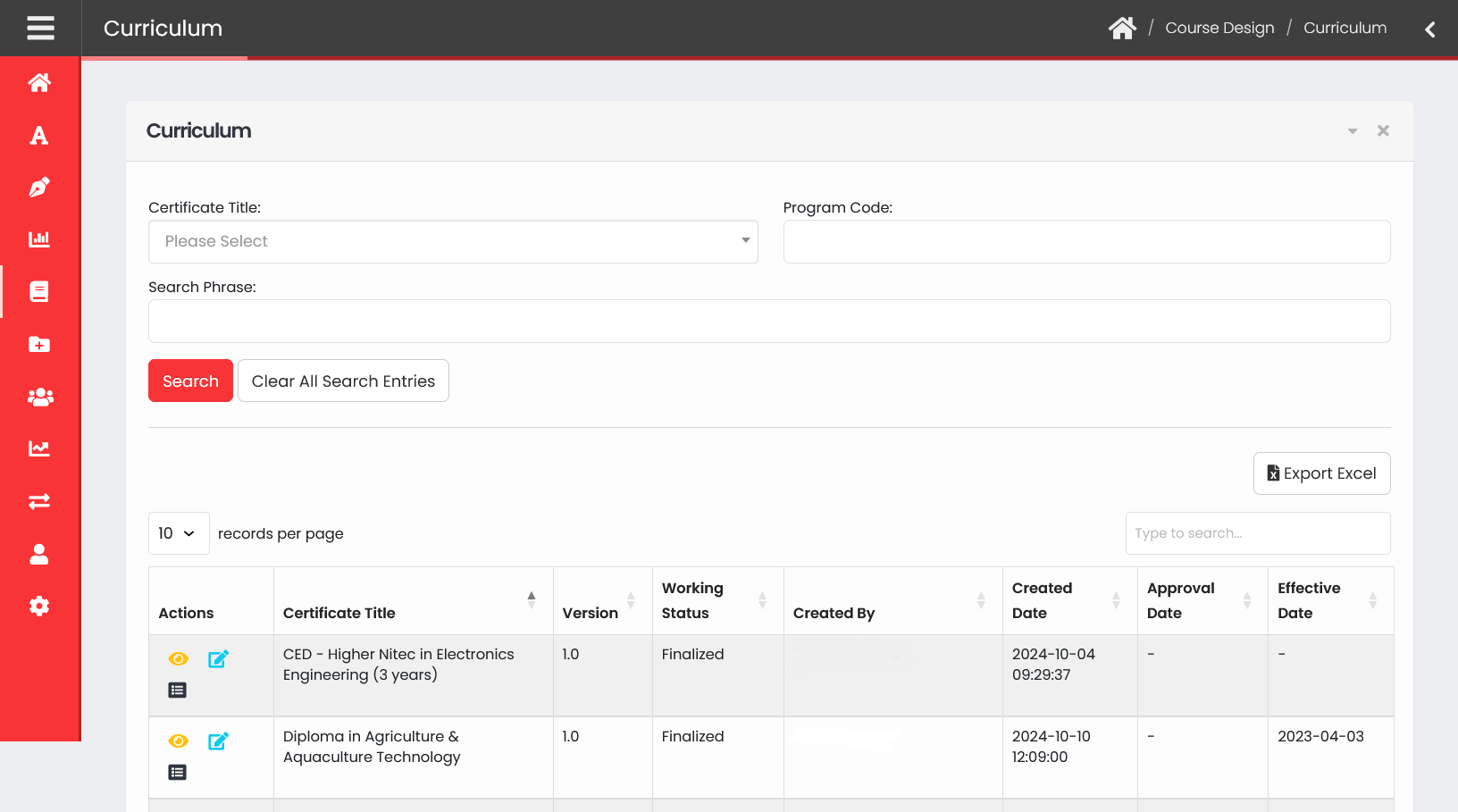Edit the CED Higher Nitec curriculum
The image size is (1458, 812).
218,658
